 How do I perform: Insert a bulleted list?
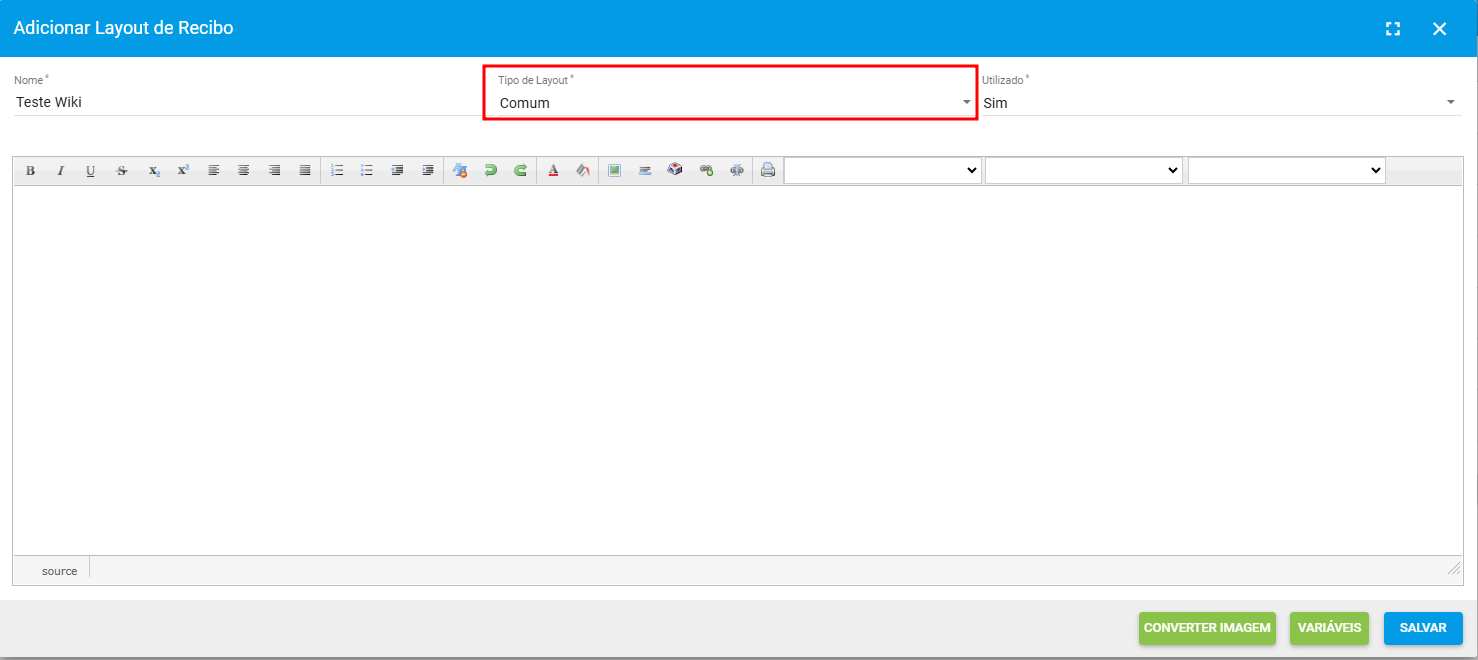coord(367,171)
